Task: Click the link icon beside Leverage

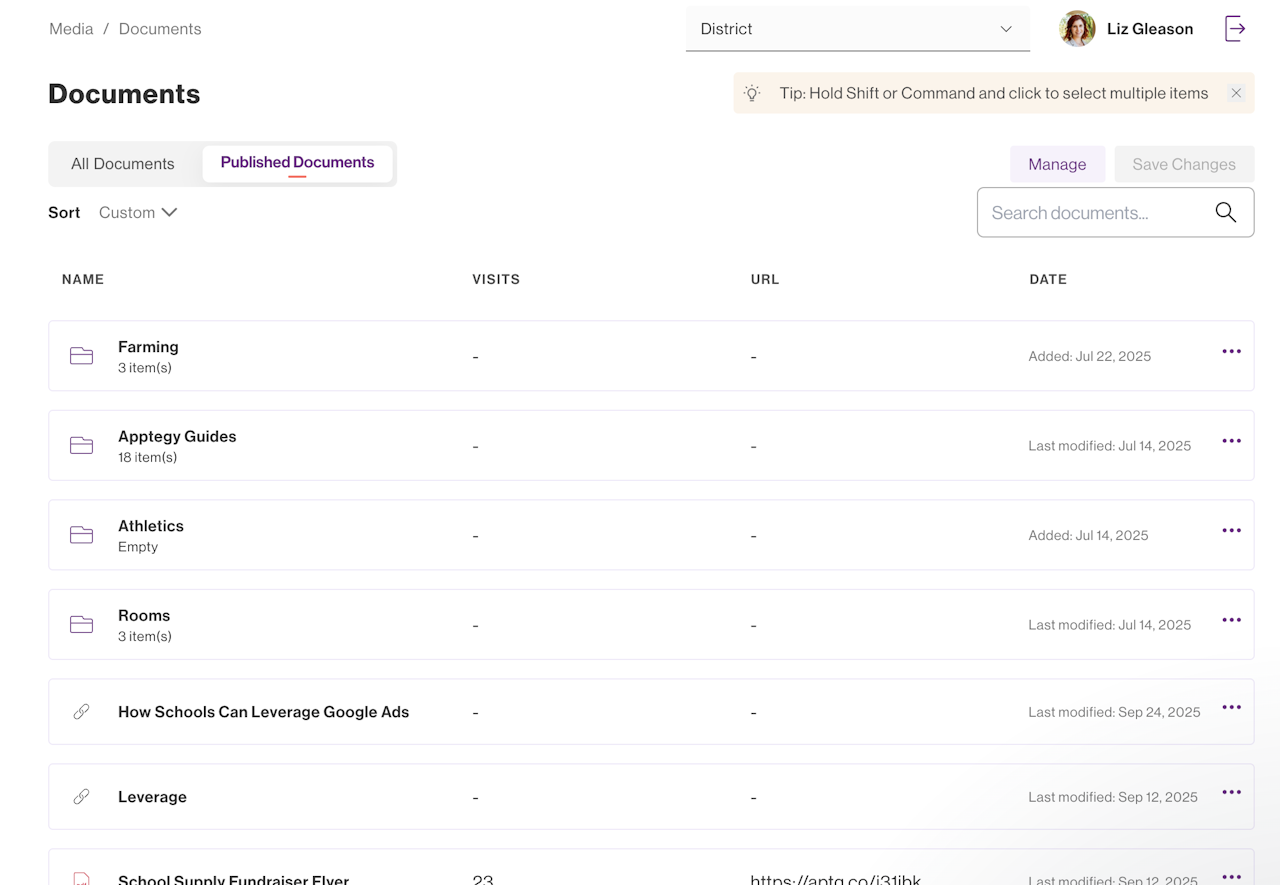Action: [x=82, y=797]
